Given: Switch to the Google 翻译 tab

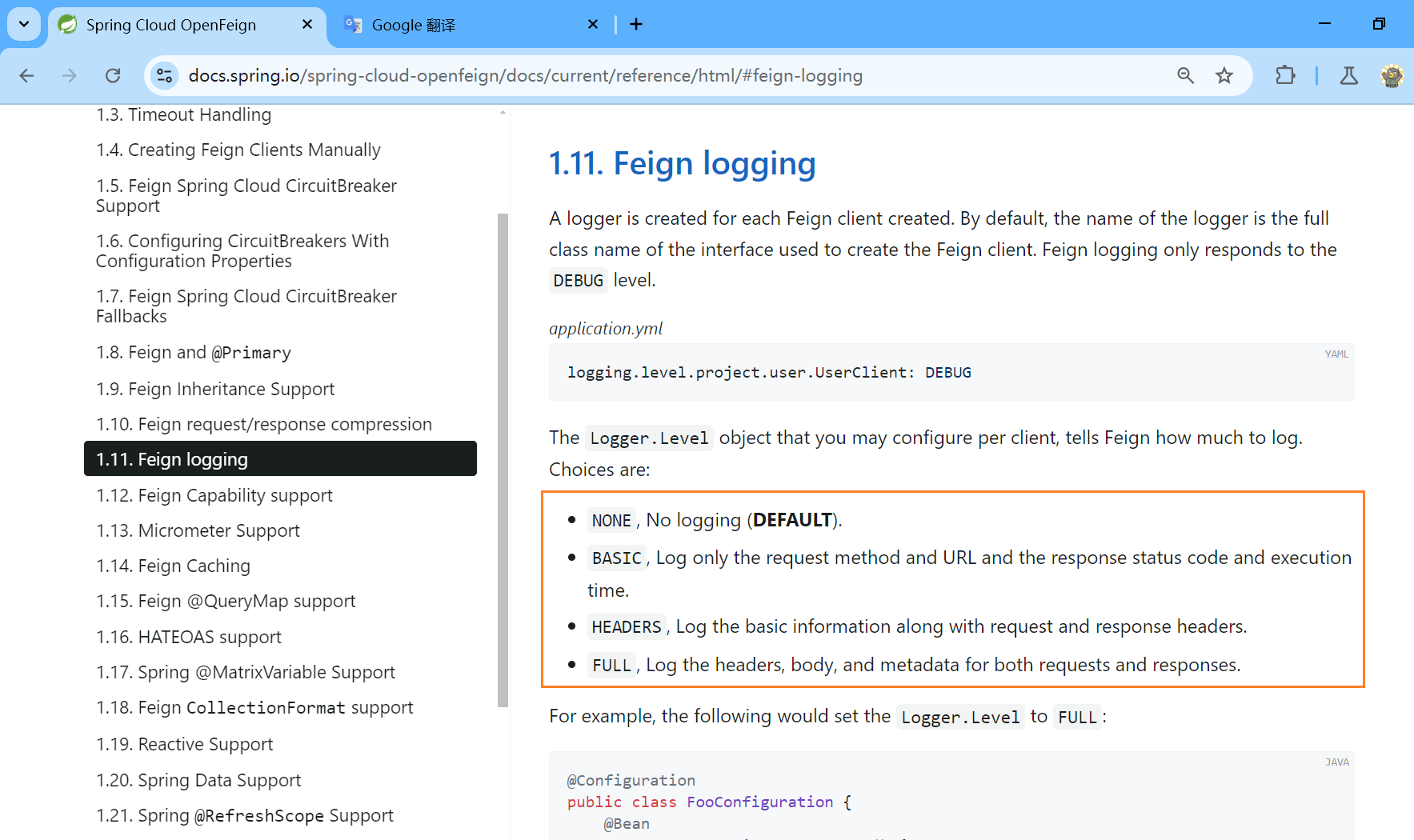Looking at the screenshot, I should coord(472,25).
